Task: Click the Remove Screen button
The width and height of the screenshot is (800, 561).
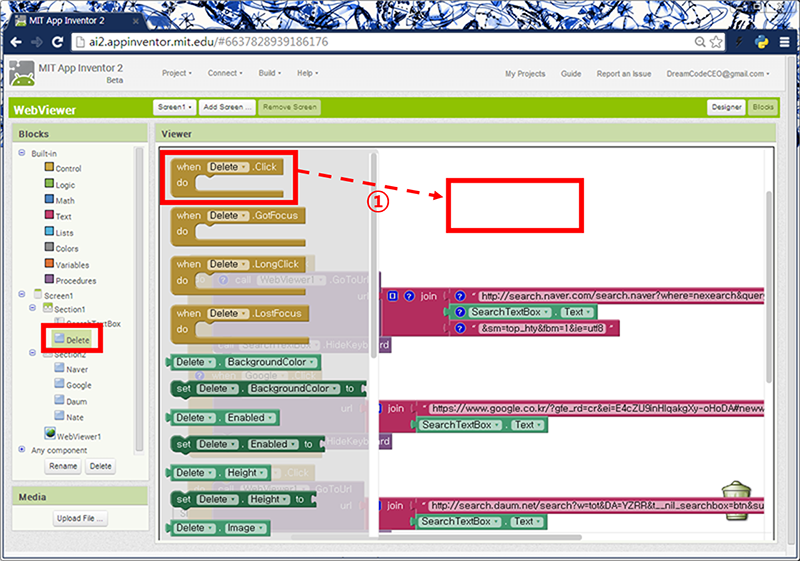Action: pos(289,107)
